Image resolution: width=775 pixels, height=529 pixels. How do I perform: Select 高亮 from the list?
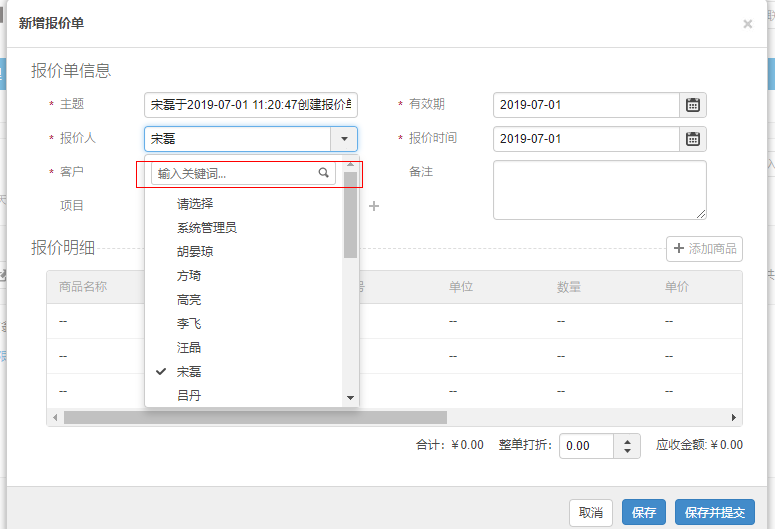click(x=188, y=300)
